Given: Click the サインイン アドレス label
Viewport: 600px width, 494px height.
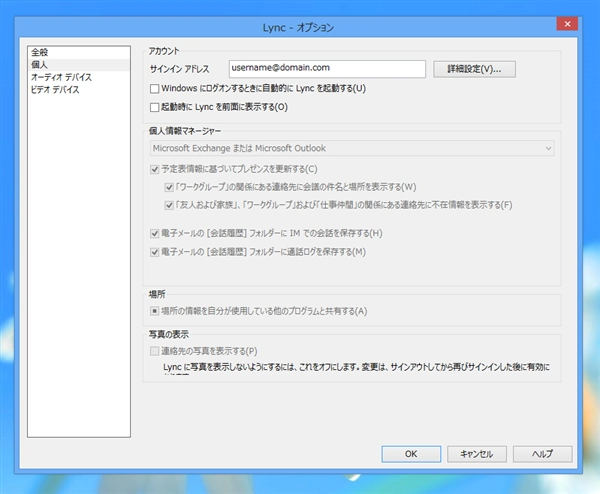Looking at the screenshot, I should click(x=179, y=69).
